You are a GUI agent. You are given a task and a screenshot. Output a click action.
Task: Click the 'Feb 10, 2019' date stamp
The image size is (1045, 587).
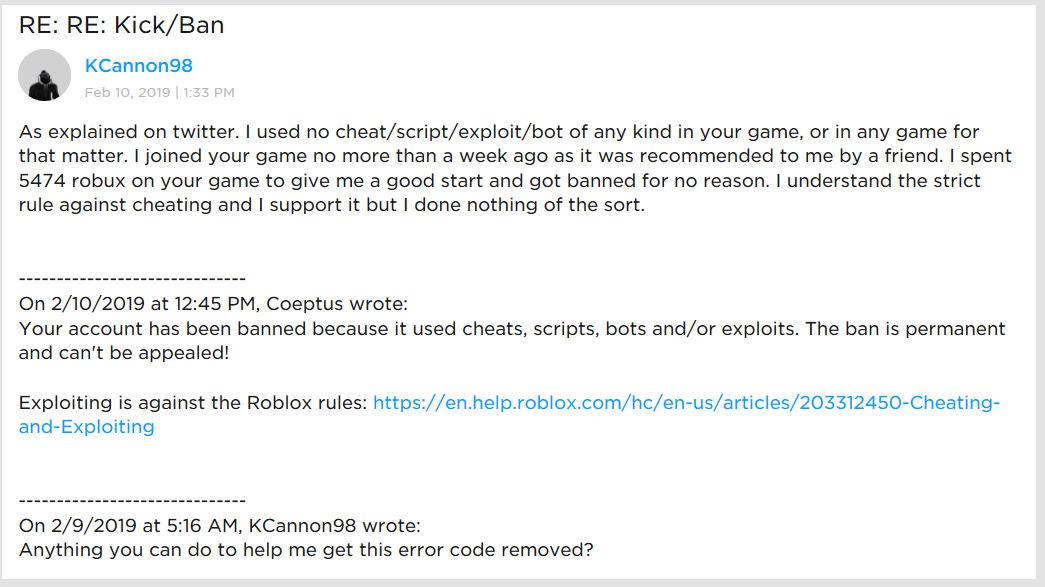pos(128,93)
